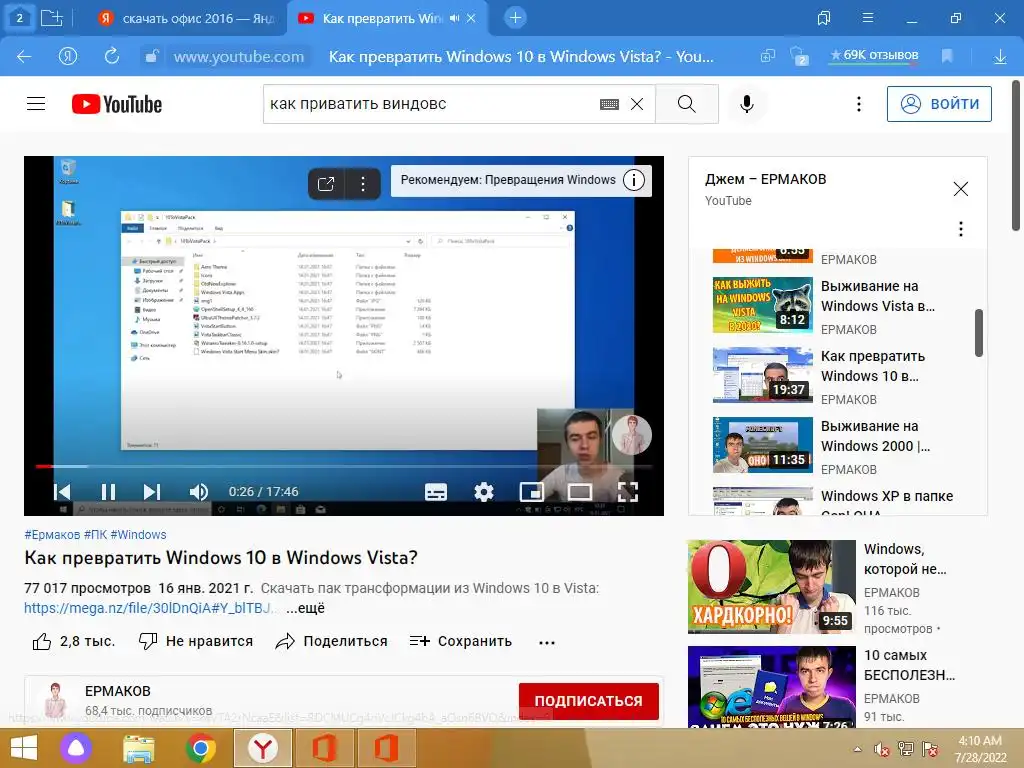The width and height of the screenshot is (1024, 768).
Task: Mute the video player volume
Action: 199,492
